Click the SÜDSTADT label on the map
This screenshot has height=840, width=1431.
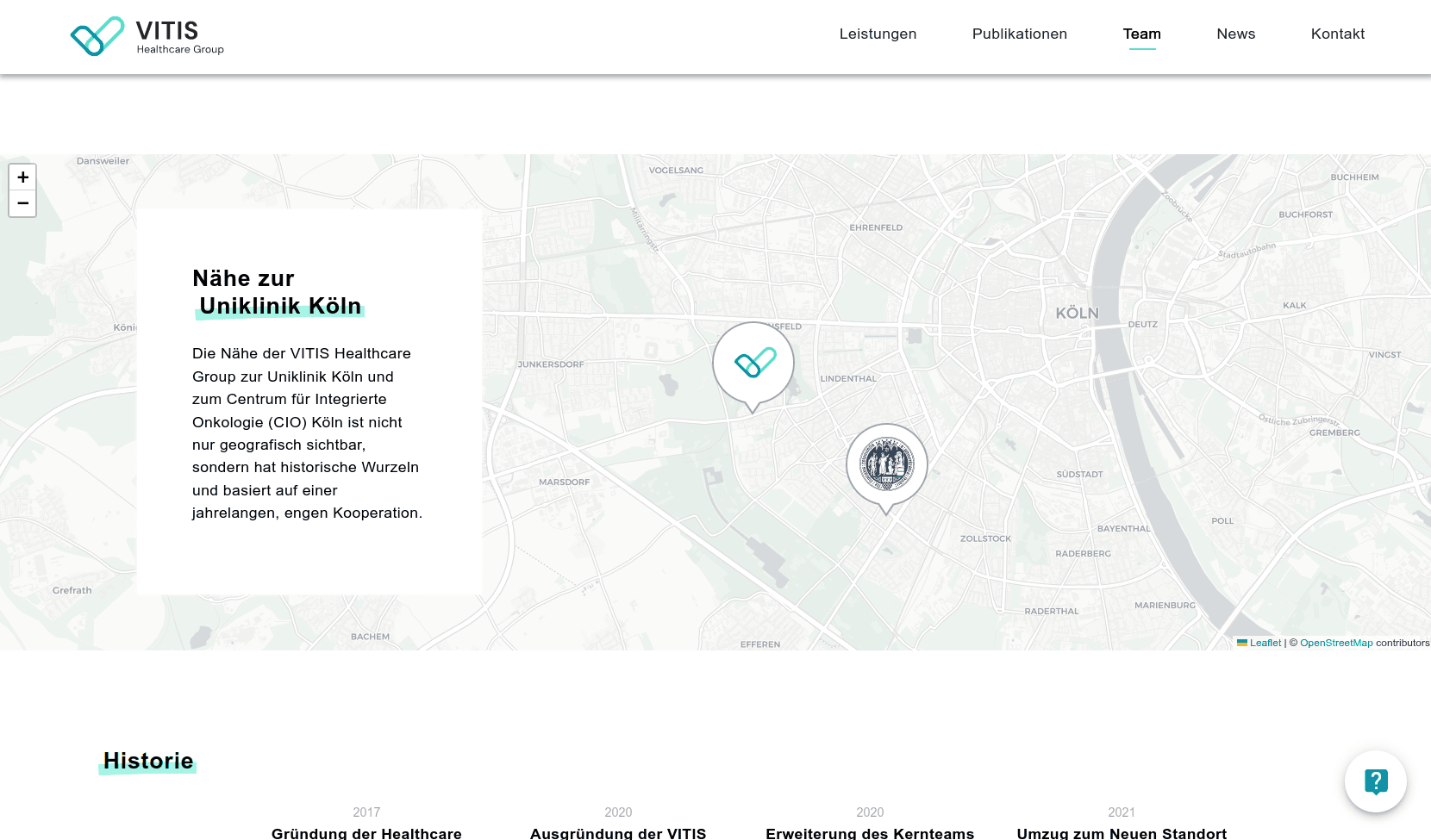(1079, 475)
